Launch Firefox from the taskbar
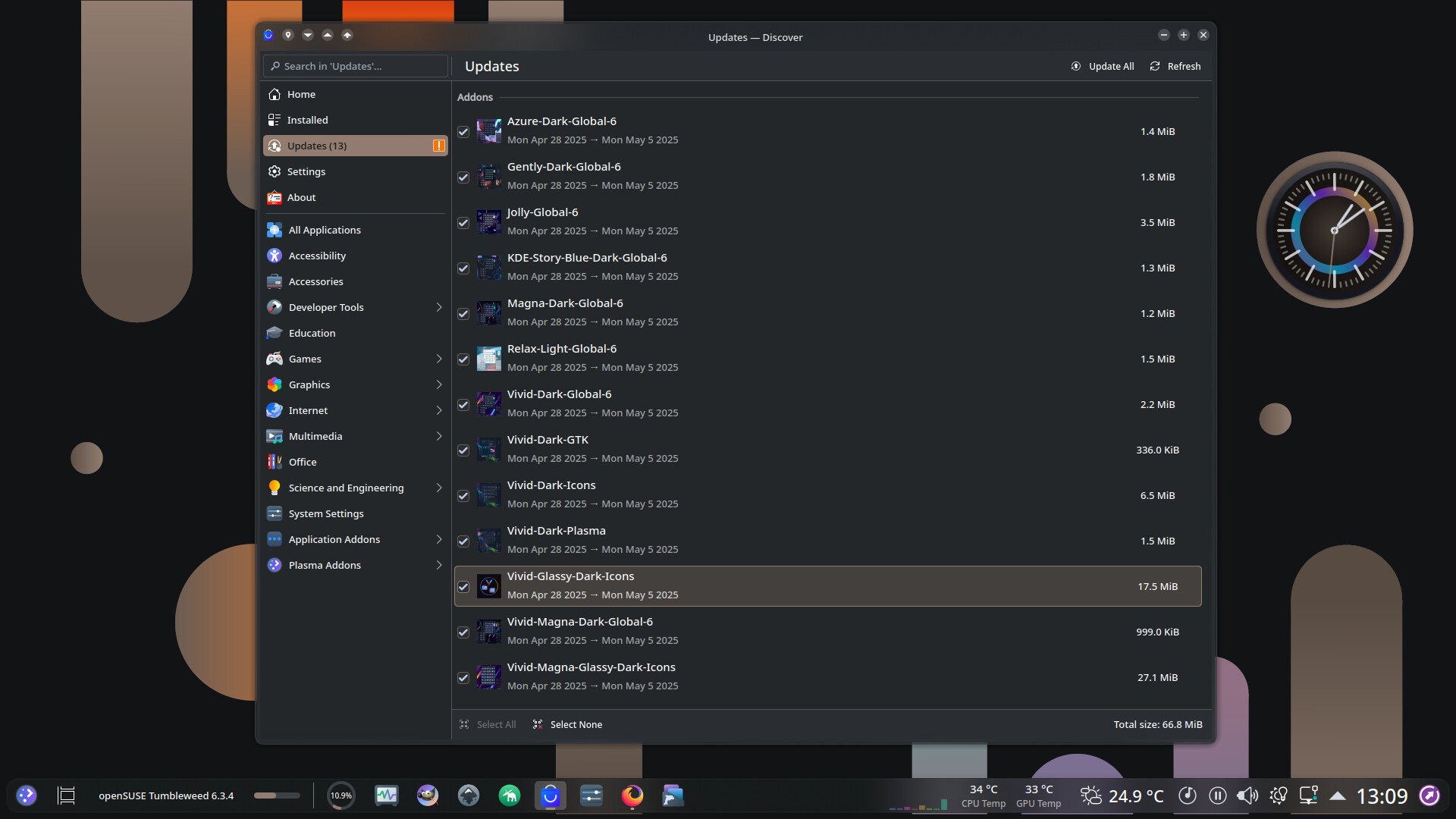Viewport: 1456px width, 819px height. pyautogui.click(x=632, y=795)
